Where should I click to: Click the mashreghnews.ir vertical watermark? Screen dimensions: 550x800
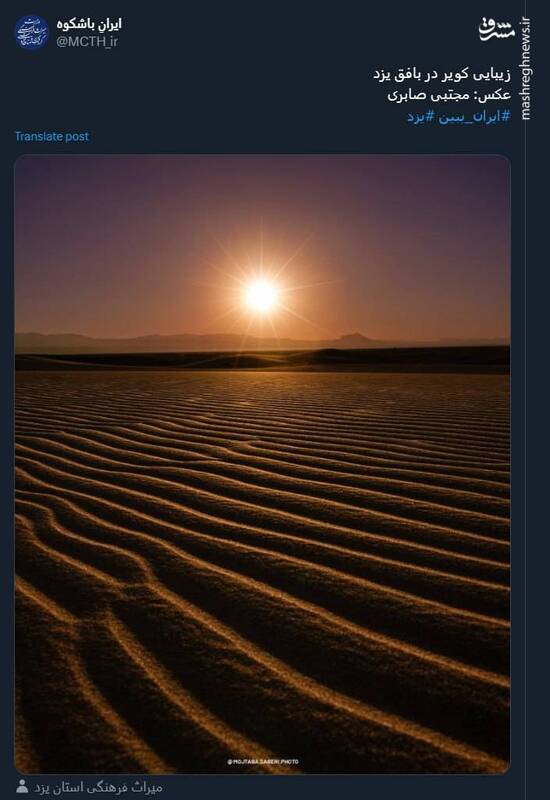click(x=526, y=69)
